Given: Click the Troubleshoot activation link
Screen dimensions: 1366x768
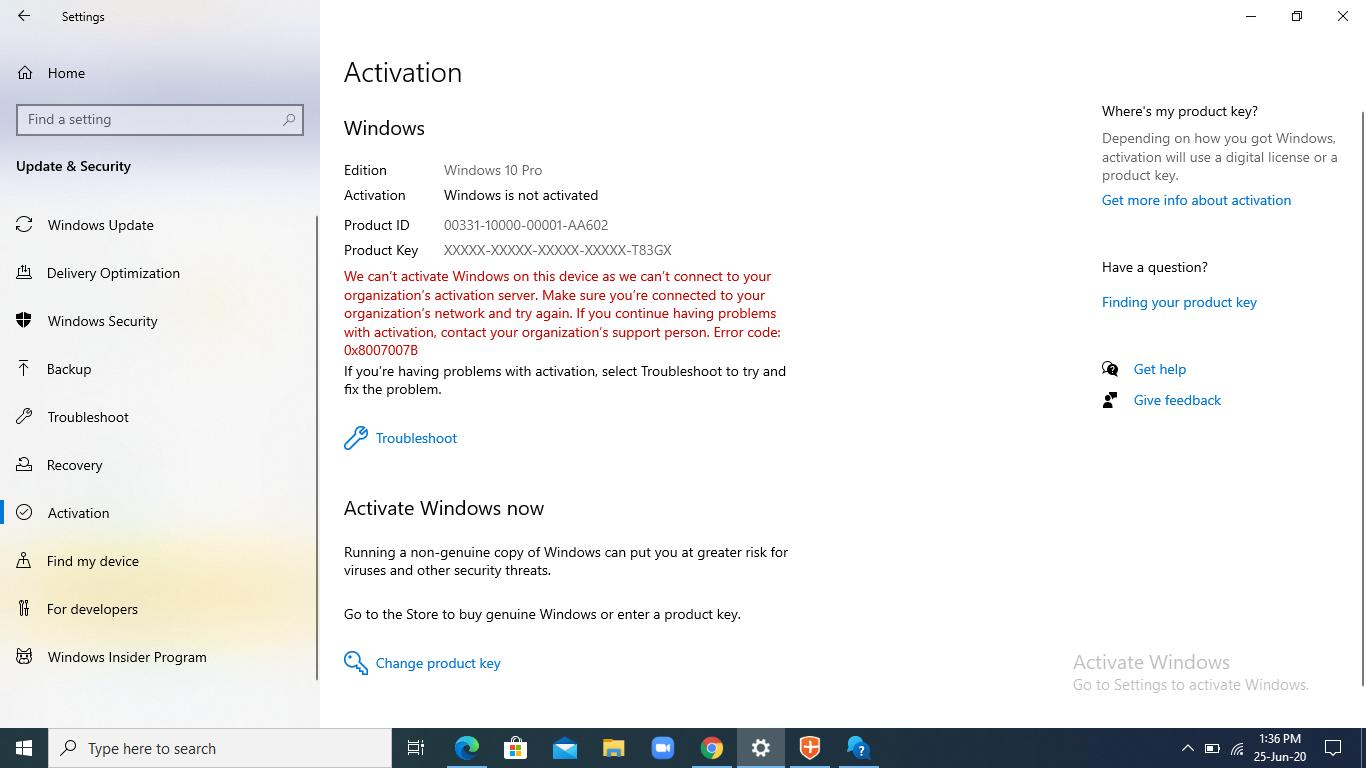Looking at the screenshot, I should point(416,438).
